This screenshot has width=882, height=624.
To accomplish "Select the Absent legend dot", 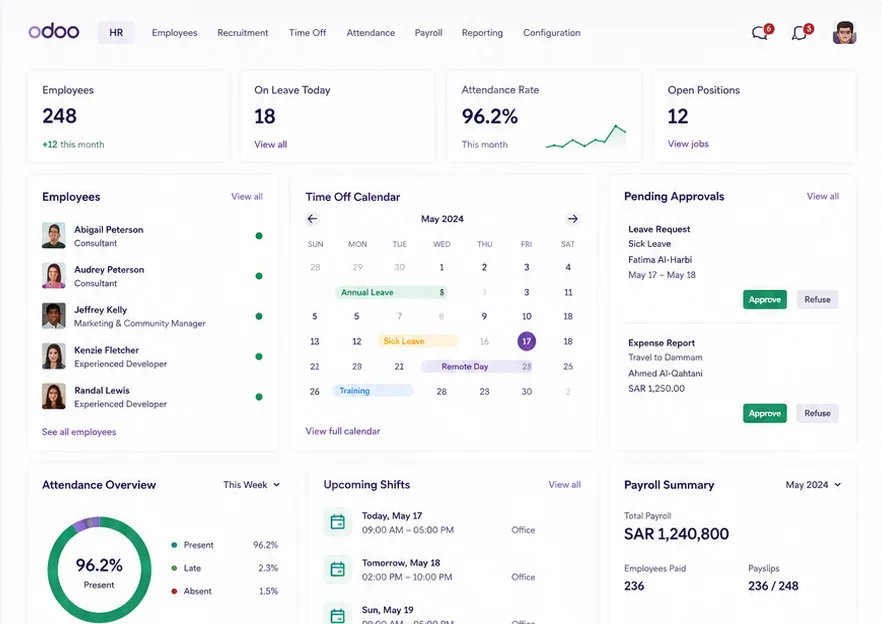I will click(174, 591).
